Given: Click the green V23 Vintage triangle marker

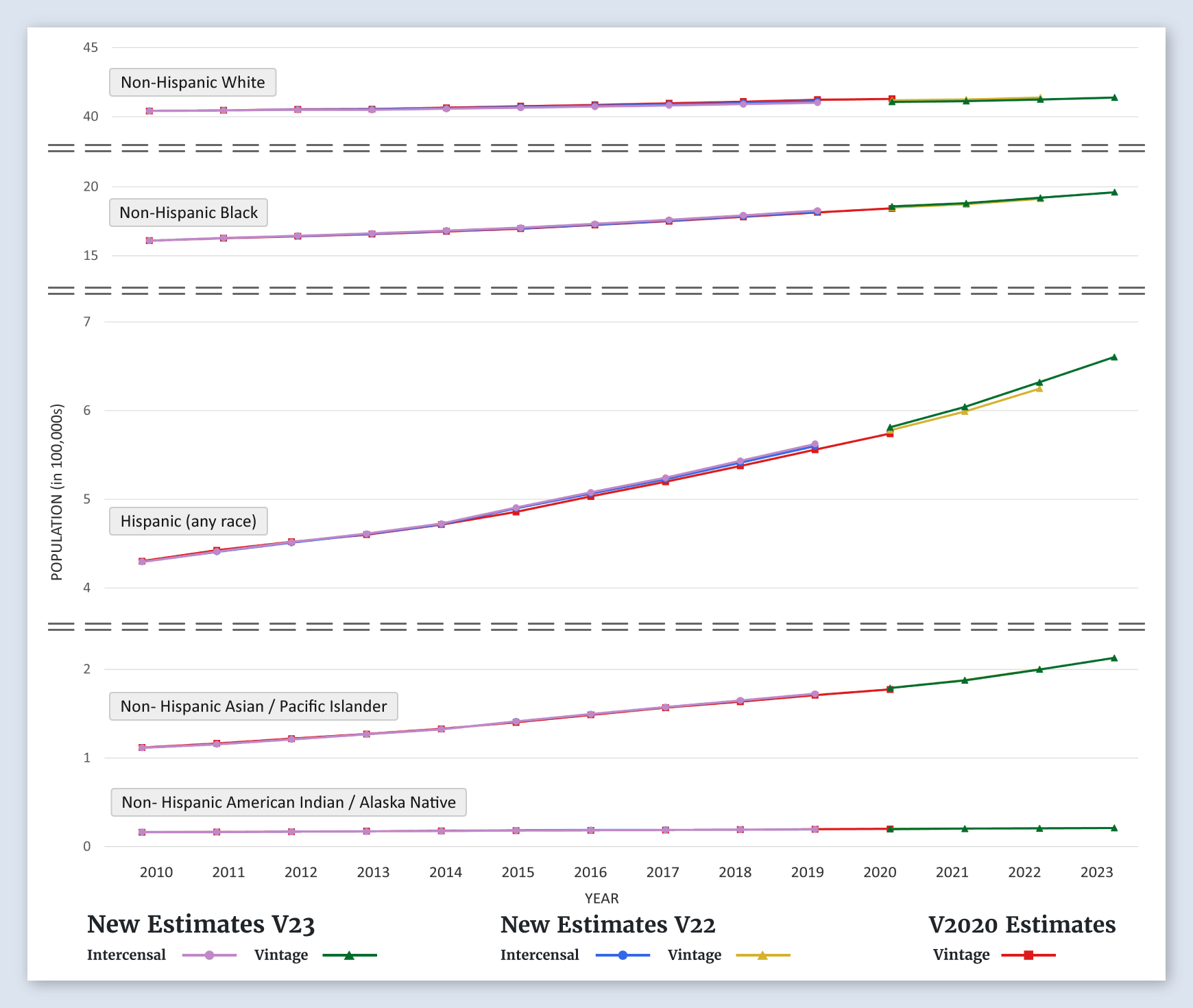Looking at the screenshot, I should 349,955.
